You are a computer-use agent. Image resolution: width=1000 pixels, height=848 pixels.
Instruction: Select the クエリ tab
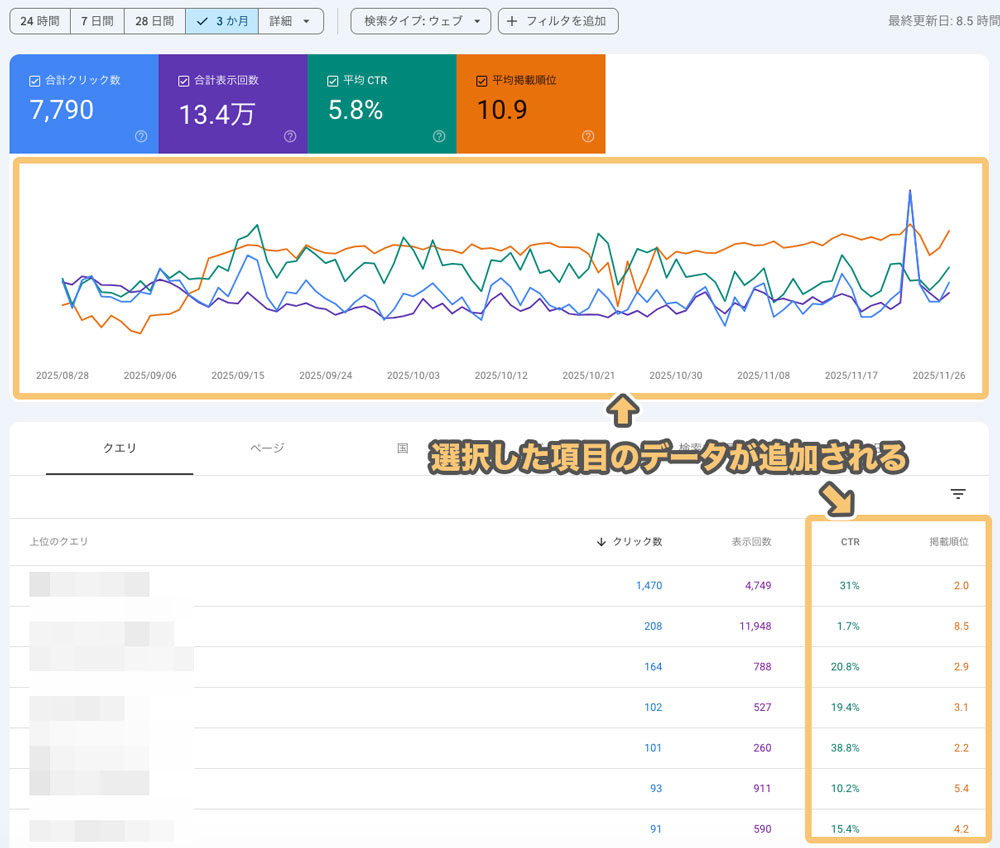[x=119, y=448]
